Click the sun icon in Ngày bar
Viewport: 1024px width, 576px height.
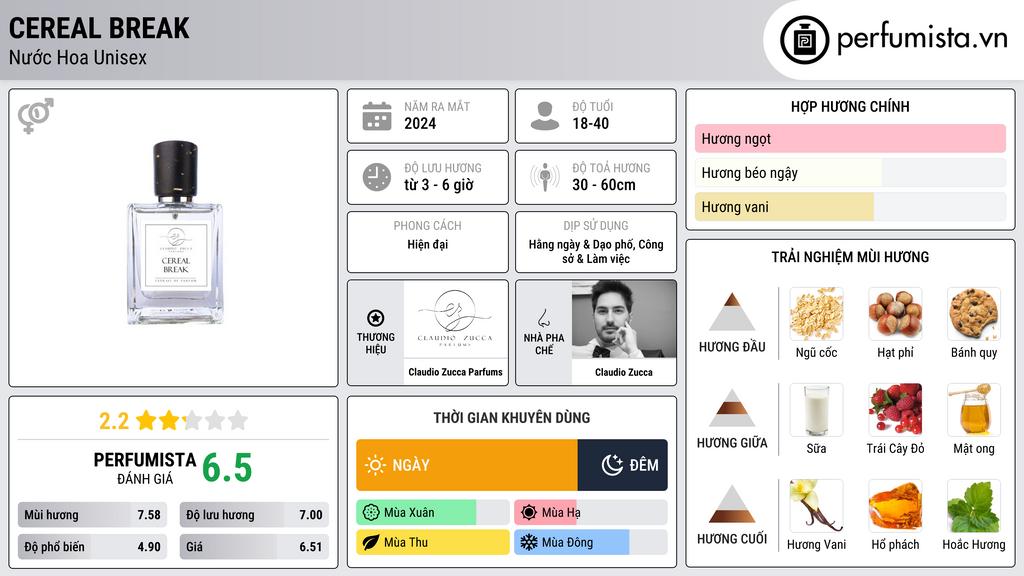[x=376, y=465]
